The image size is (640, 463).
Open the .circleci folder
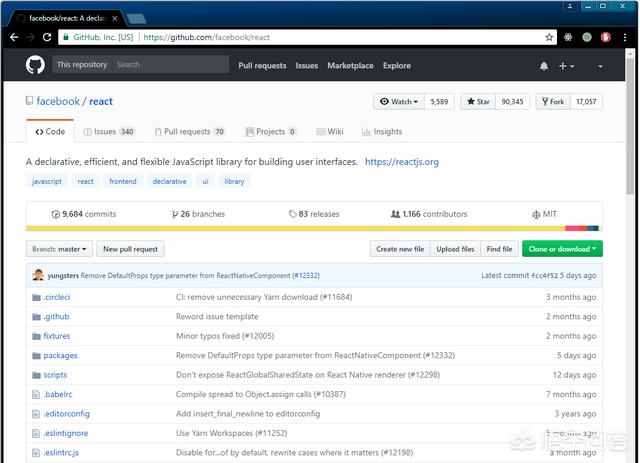(x=57, y=297)
